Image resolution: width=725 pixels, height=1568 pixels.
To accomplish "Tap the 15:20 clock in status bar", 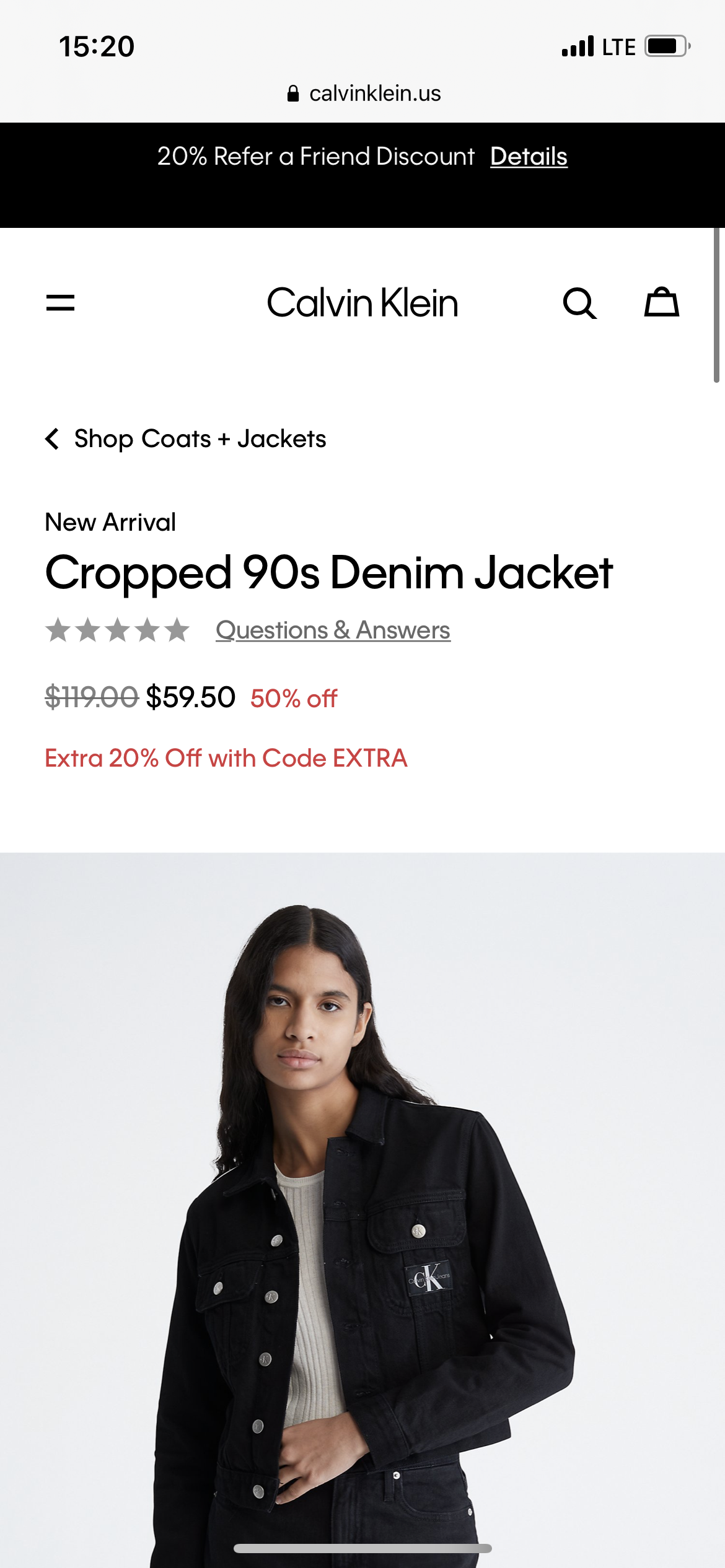I will [97, 46].
